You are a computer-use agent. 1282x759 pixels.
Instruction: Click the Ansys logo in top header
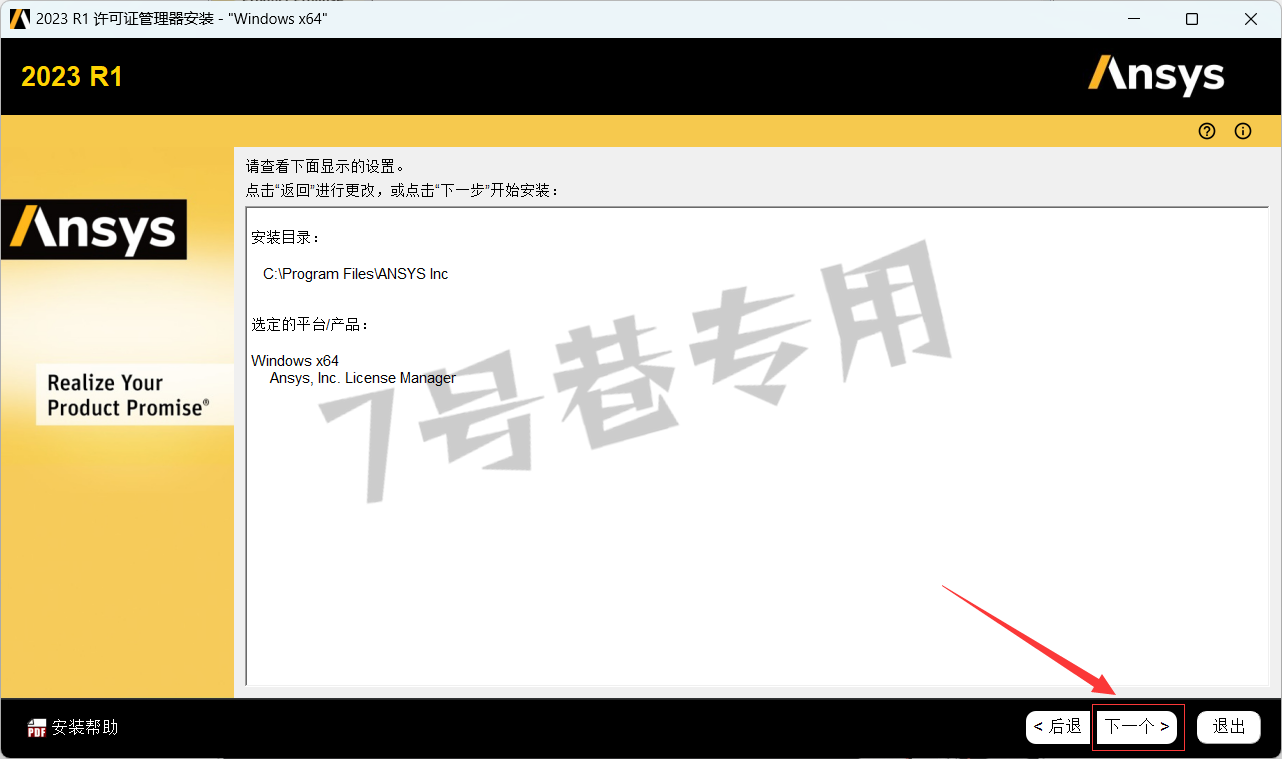coord(1156,76)
